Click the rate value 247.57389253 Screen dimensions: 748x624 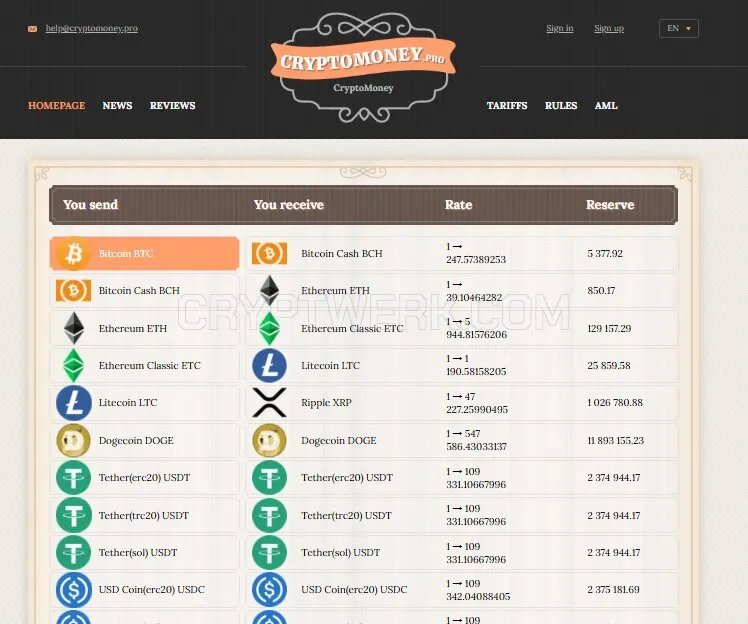tap(476, 260)
